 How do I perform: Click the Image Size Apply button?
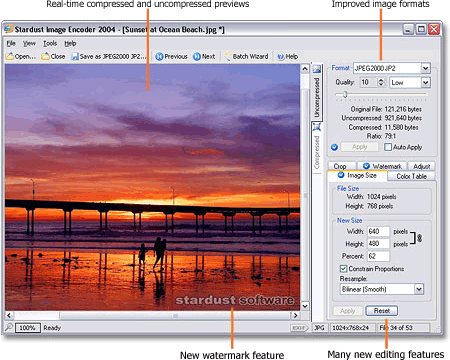[348, 311]
